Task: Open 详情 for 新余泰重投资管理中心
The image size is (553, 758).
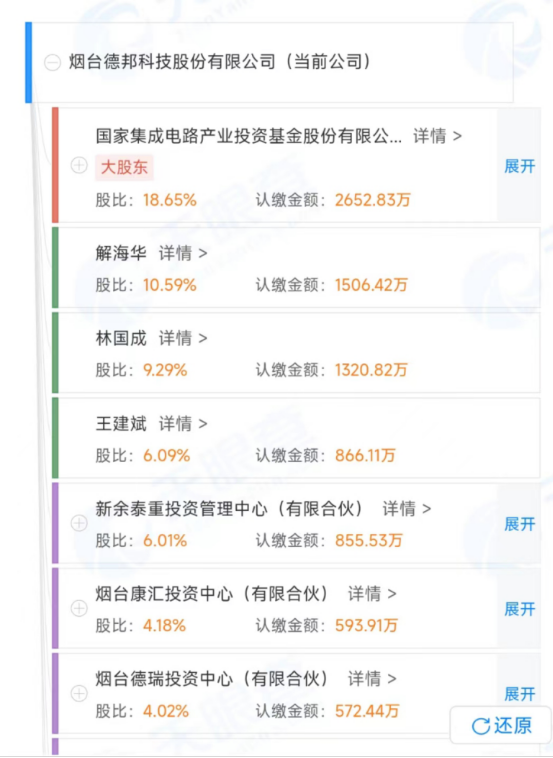Action: coord(407,509)
